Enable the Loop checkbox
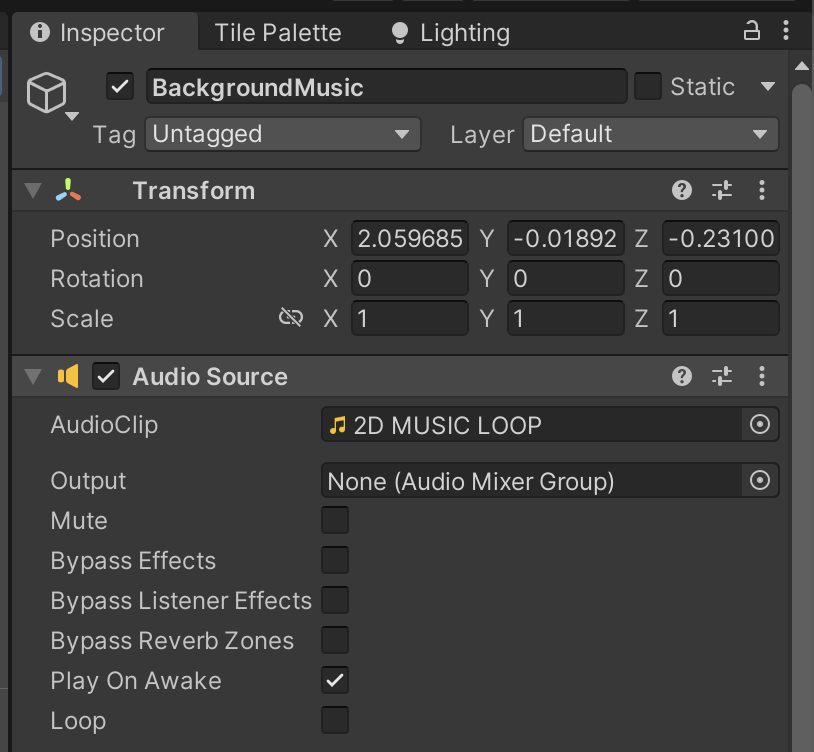The width and height of the screenshot is (814, 752). [335, 720]
